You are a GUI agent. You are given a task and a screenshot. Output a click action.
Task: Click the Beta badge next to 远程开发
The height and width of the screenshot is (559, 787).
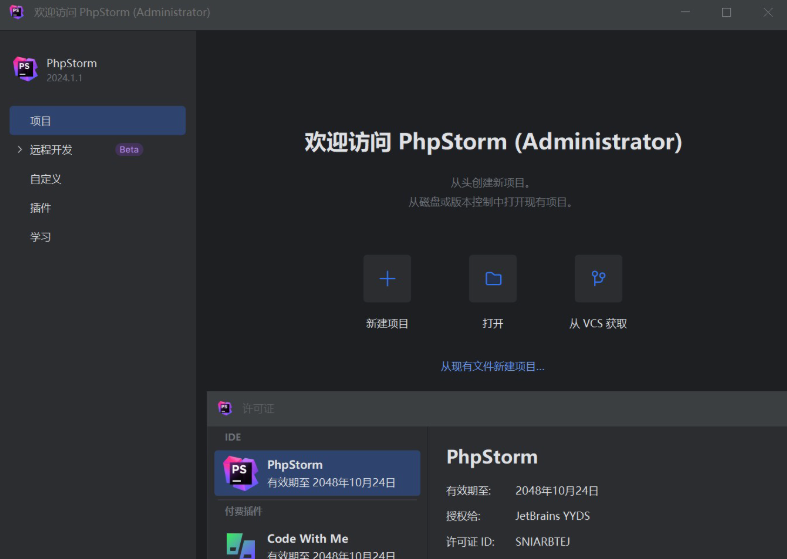[x=129, y=150]
